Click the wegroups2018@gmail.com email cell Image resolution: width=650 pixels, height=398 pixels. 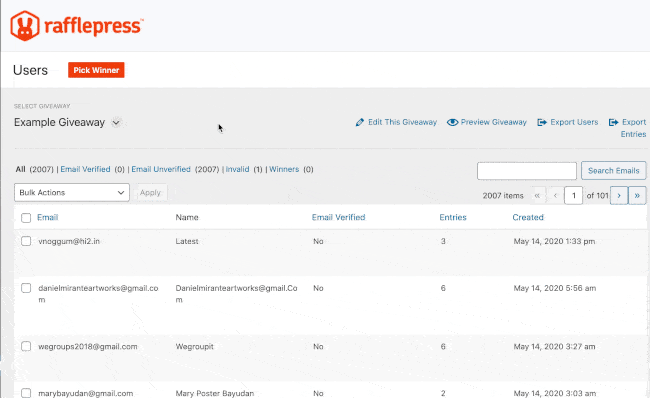87,347
